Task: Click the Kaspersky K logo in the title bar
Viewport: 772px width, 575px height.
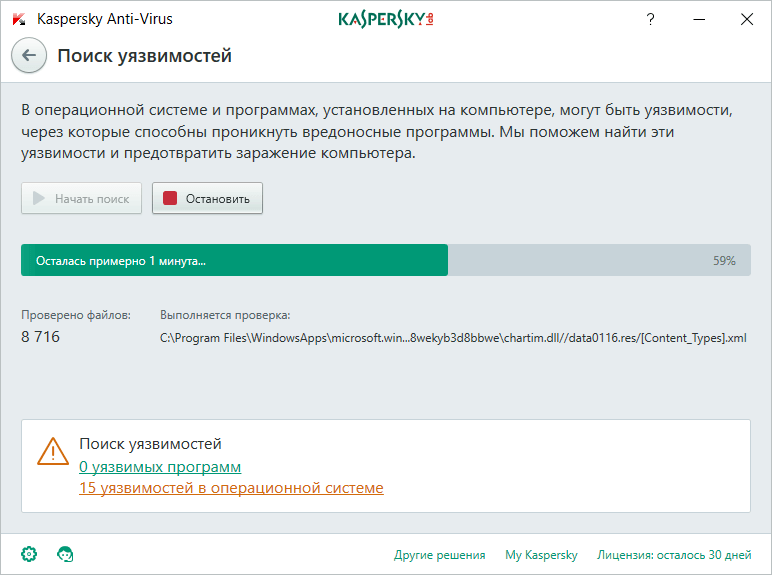Action: coord(19,19)
